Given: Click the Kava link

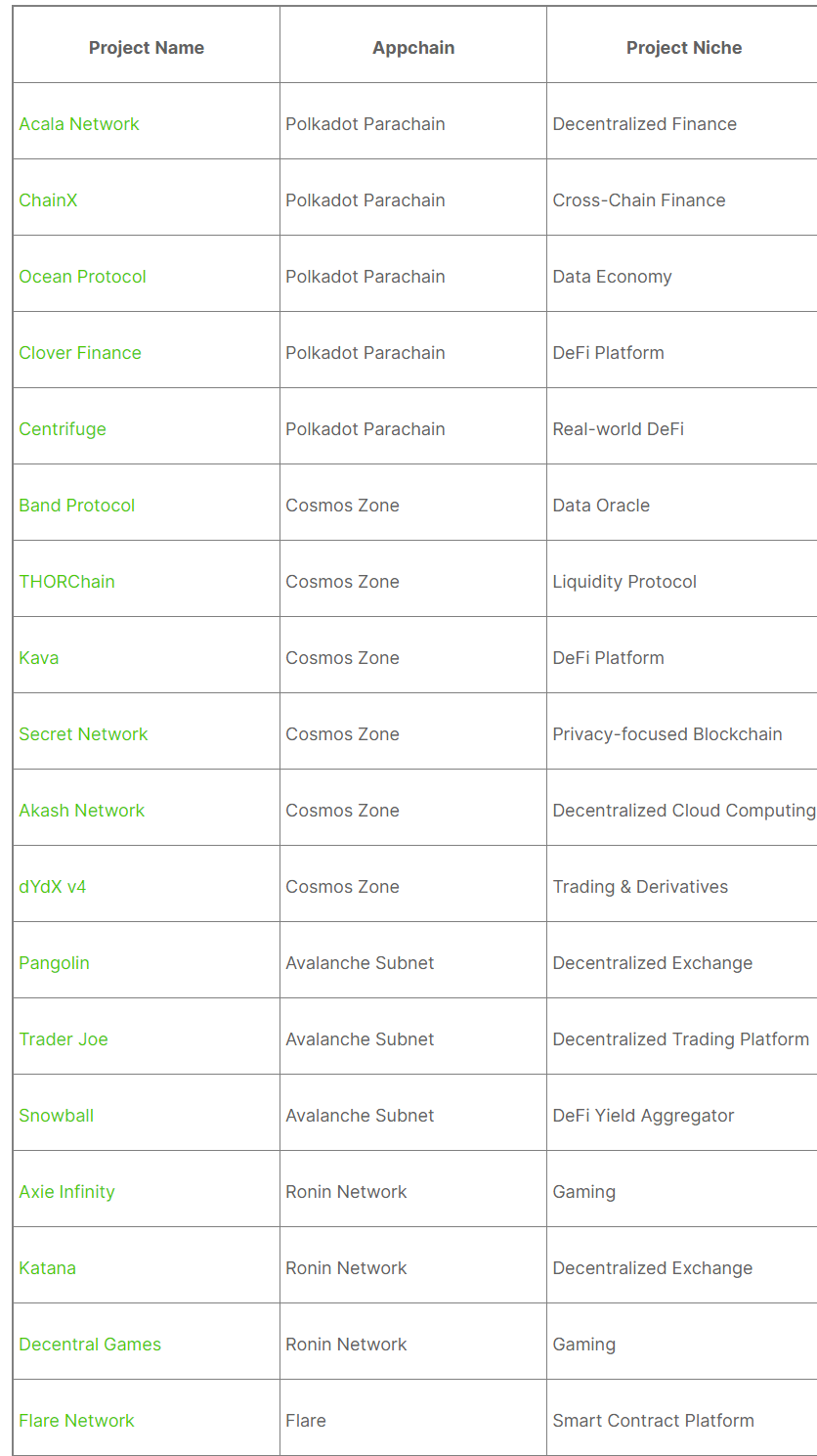Looking at the screenshot, I should [39, 658].
